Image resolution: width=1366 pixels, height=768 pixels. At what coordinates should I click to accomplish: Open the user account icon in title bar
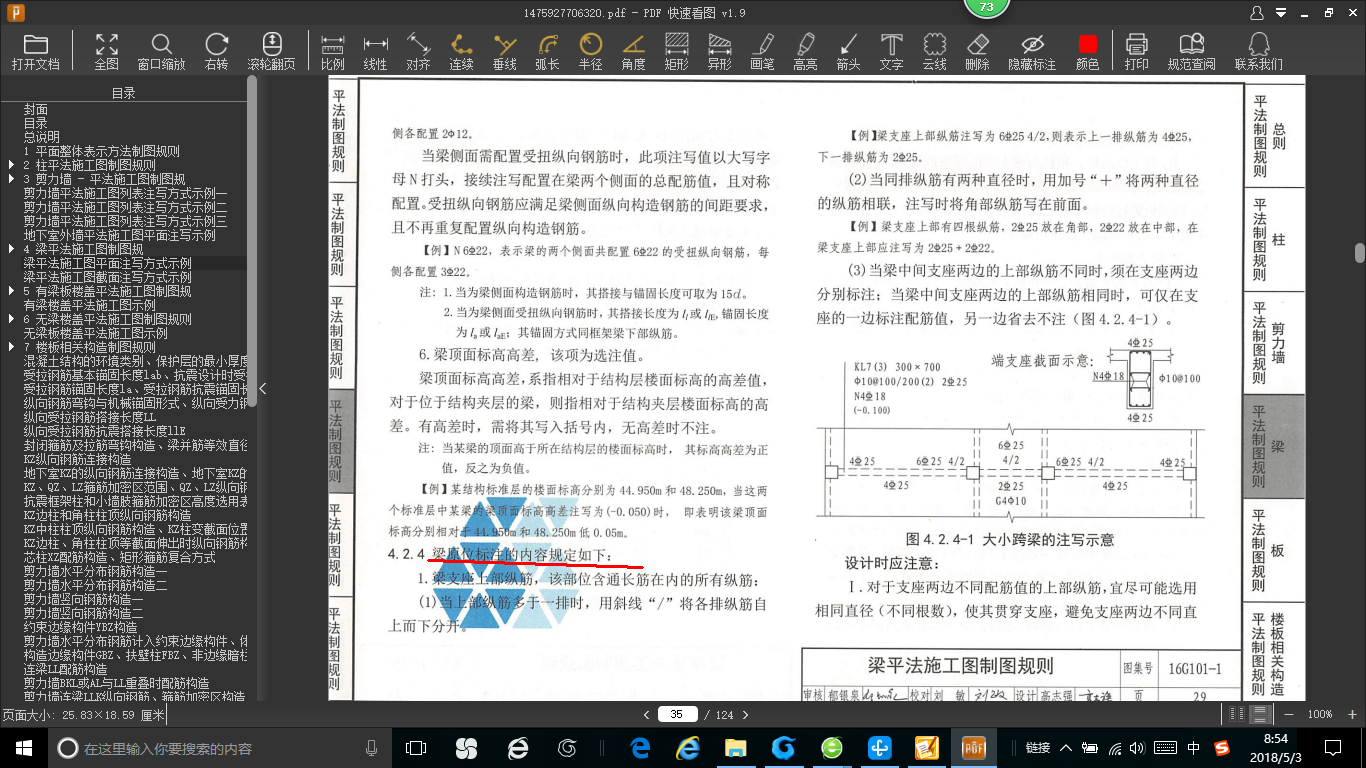click(x=1258, y=13)
